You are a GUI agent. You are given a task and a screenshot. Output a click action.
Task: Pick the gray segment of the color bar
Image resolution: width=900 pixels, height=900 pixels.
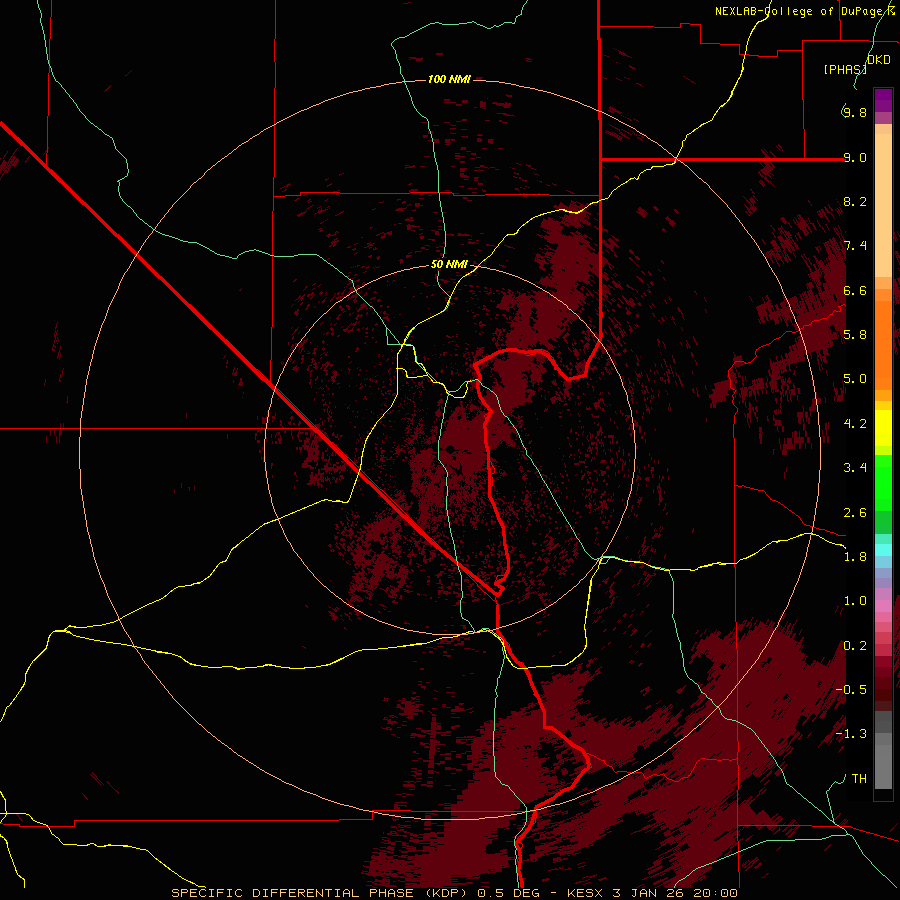[883, 750]
